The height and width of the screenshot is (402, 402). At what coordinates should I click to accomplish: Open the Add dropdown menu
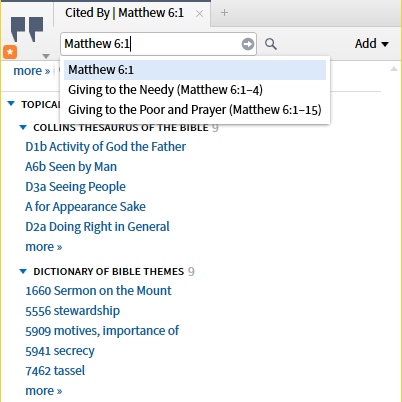coord(372,44)
